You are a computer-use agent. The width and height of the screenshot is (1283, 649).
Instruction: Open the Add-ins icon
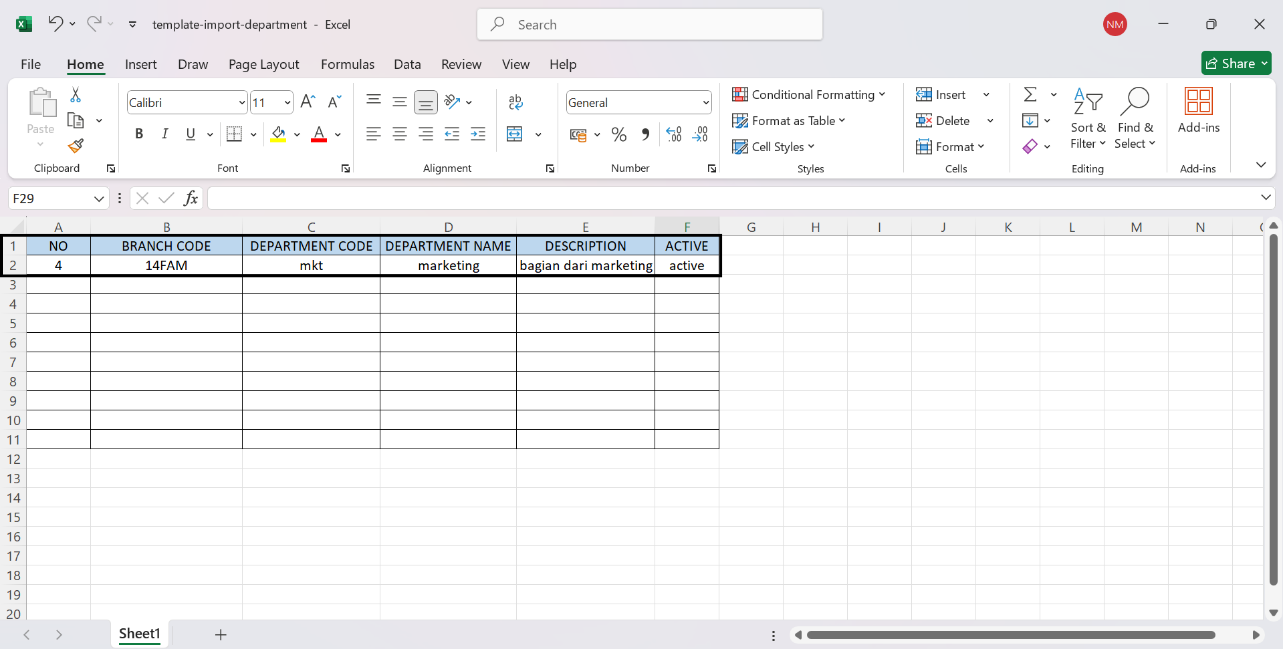[x=1198, y=110]
